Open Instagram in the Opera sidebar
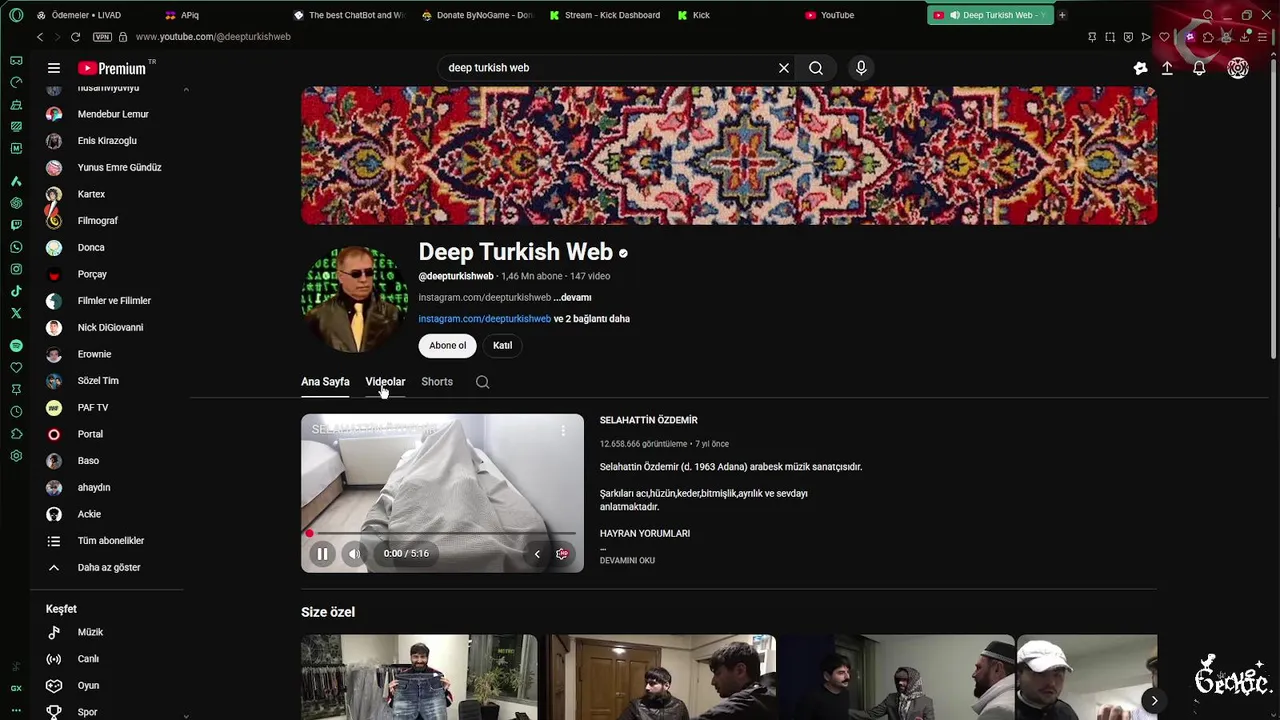Image resolution: width=1280 pixels, height=720 pixels. point(16,269)
